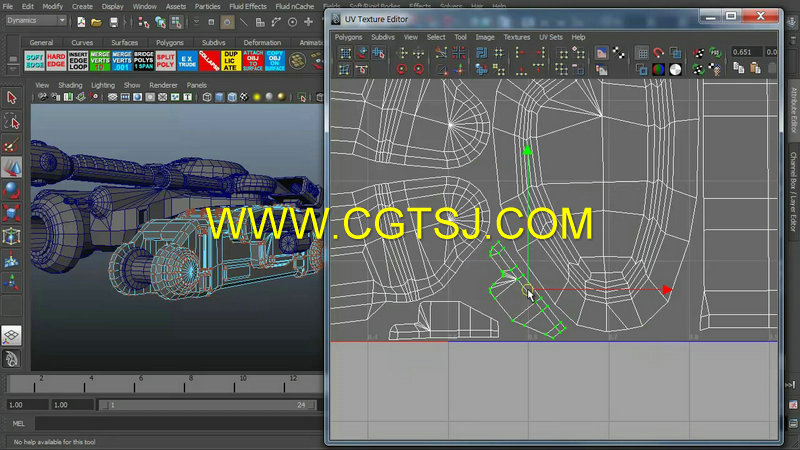Select the Universal Manipulator tool
The height and width of the screenshot is (450, 800).
(x=11, y=236)
